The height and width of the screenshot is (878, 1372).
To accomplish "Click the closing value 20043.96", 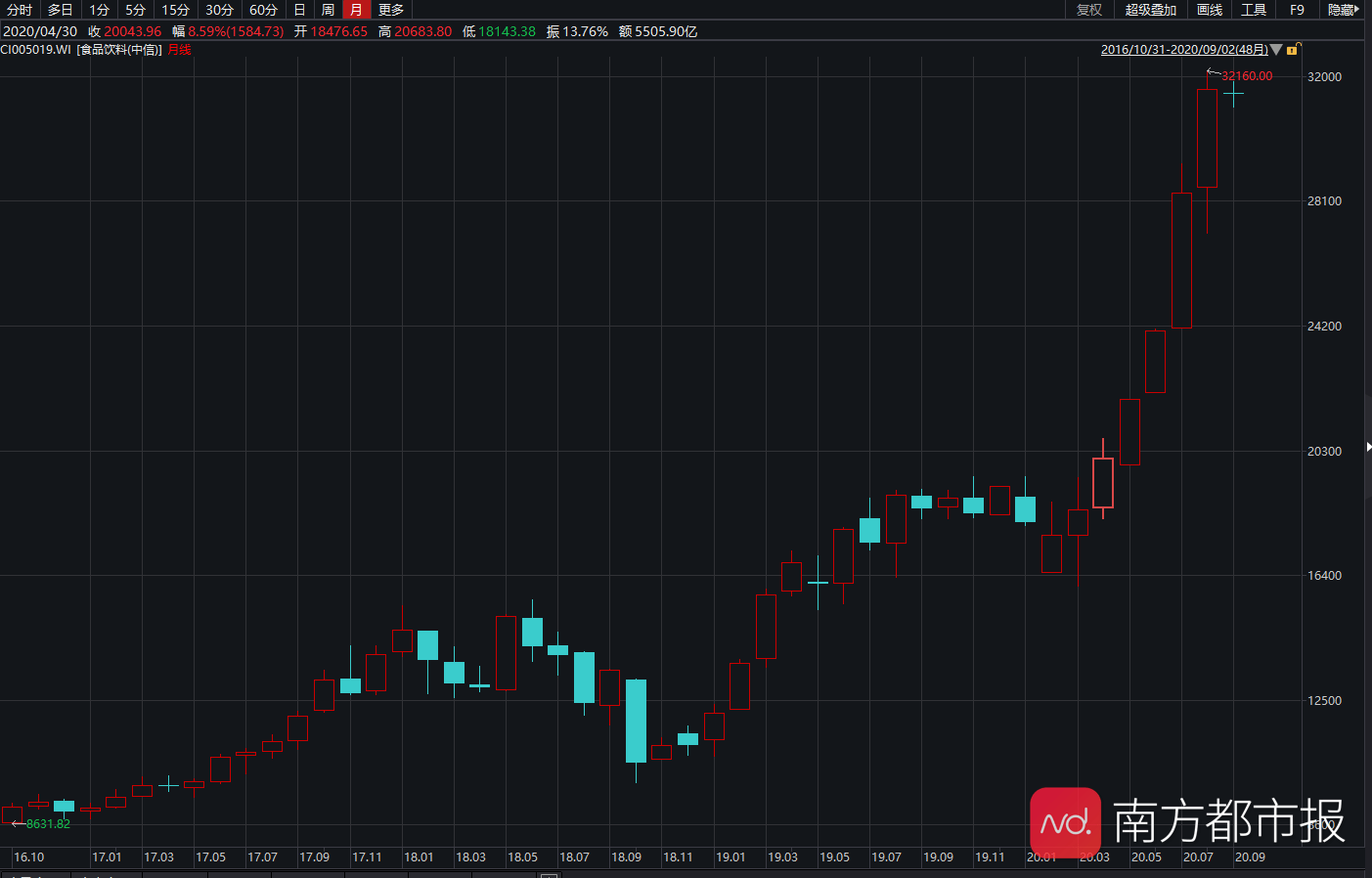I will (x=133, y=31).
